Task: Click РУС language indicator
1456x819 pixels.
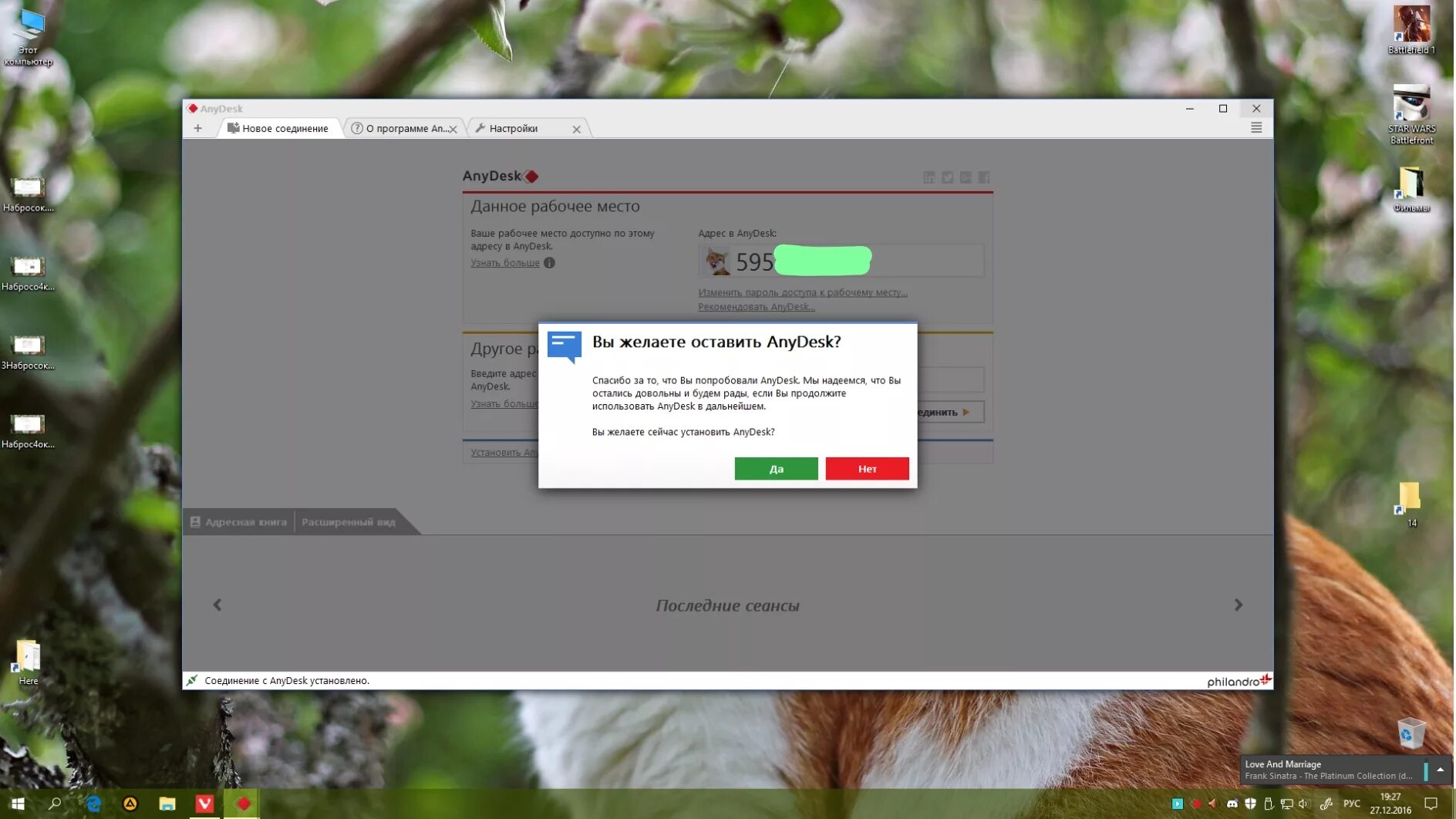Action: [1352, 804]
